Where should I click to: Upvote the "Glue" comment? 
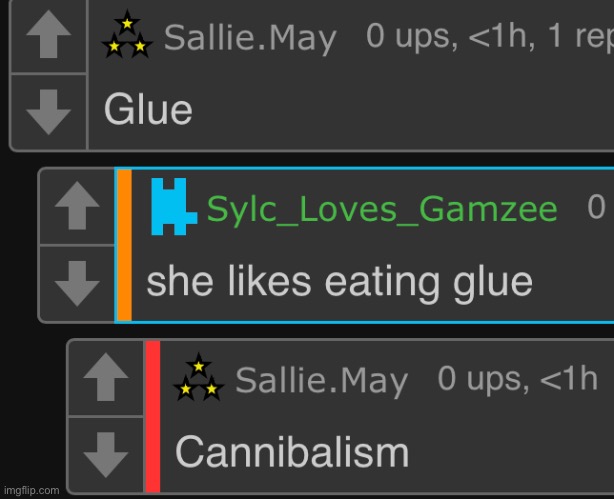pyautogui.click(x=48, y=38)
